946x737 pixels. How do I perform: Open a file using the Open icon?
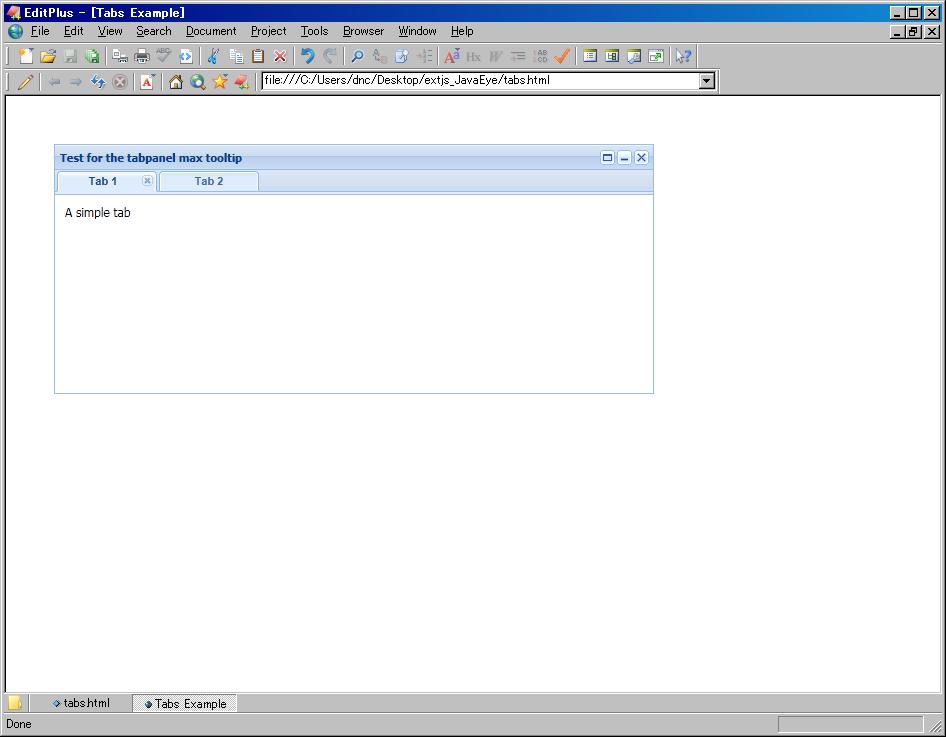(47, 56)
